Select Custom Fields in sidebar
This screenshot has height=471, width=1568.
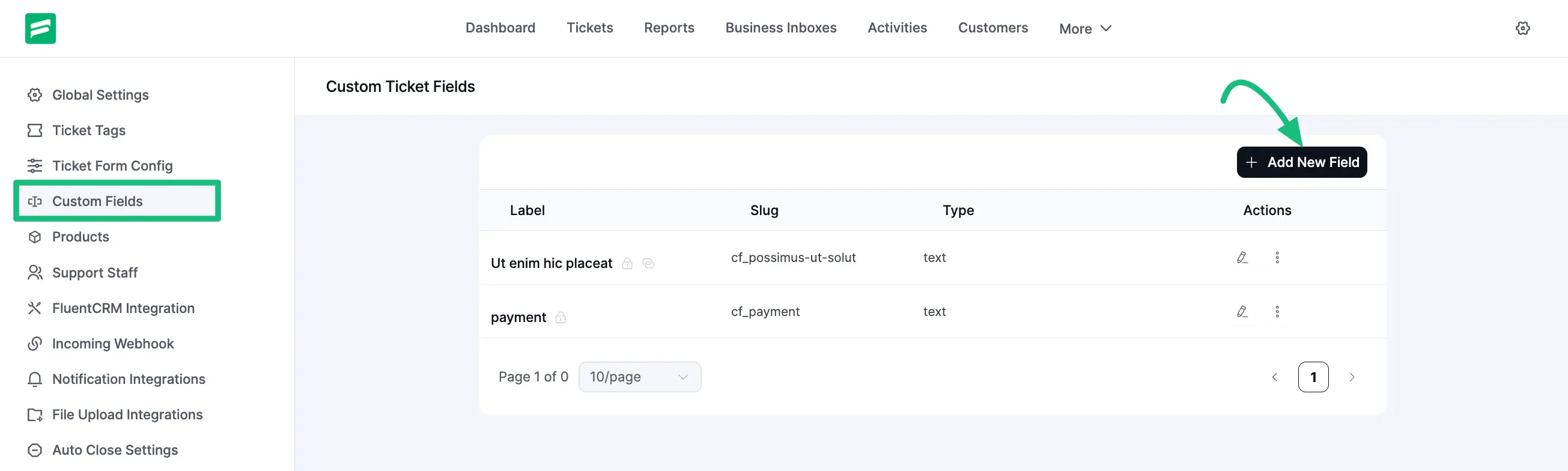tap(97, 201)
